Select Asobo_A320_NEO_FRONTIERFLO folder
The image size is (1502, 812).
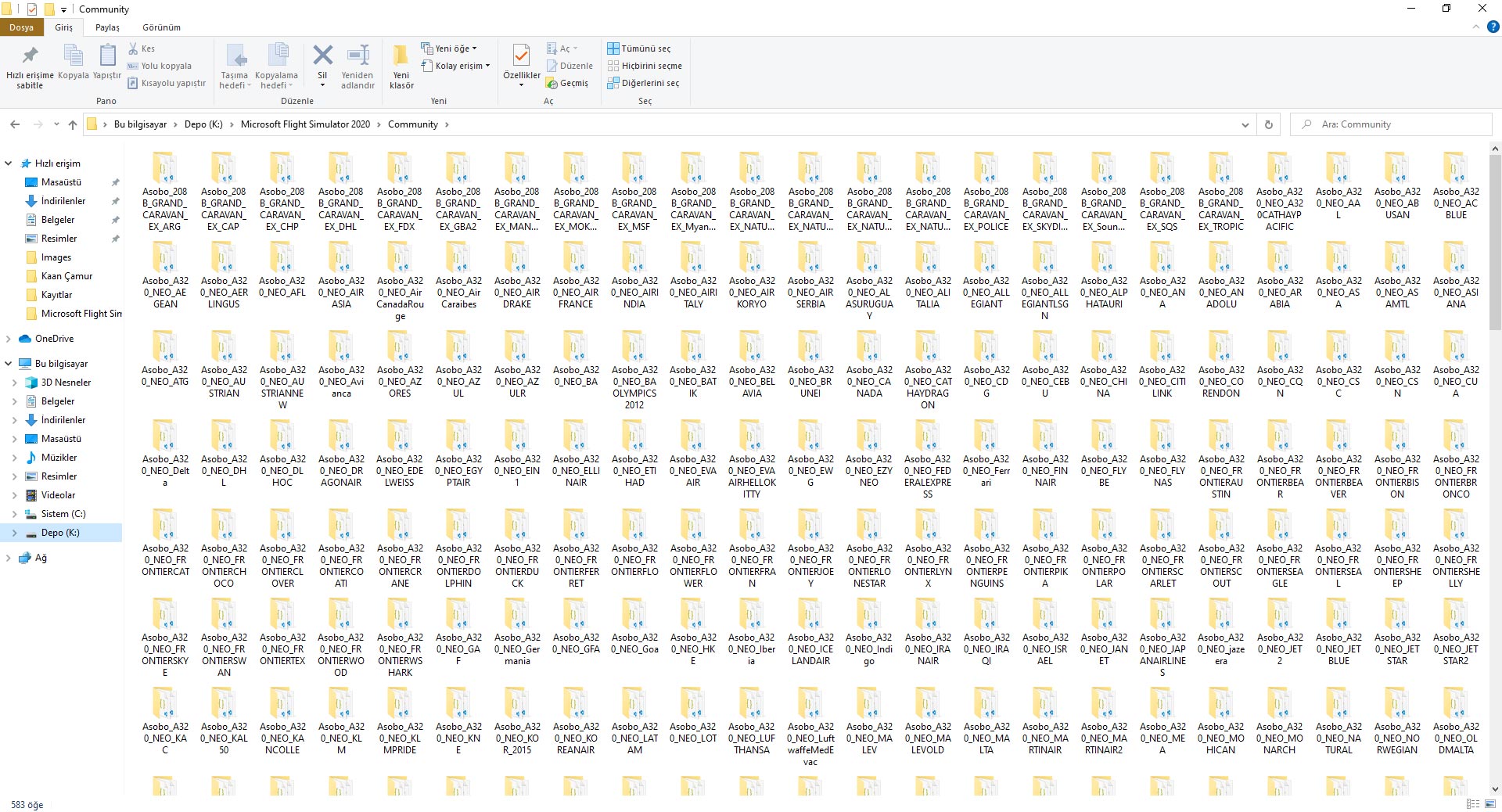pyautogui.click(x=634, y=544)
